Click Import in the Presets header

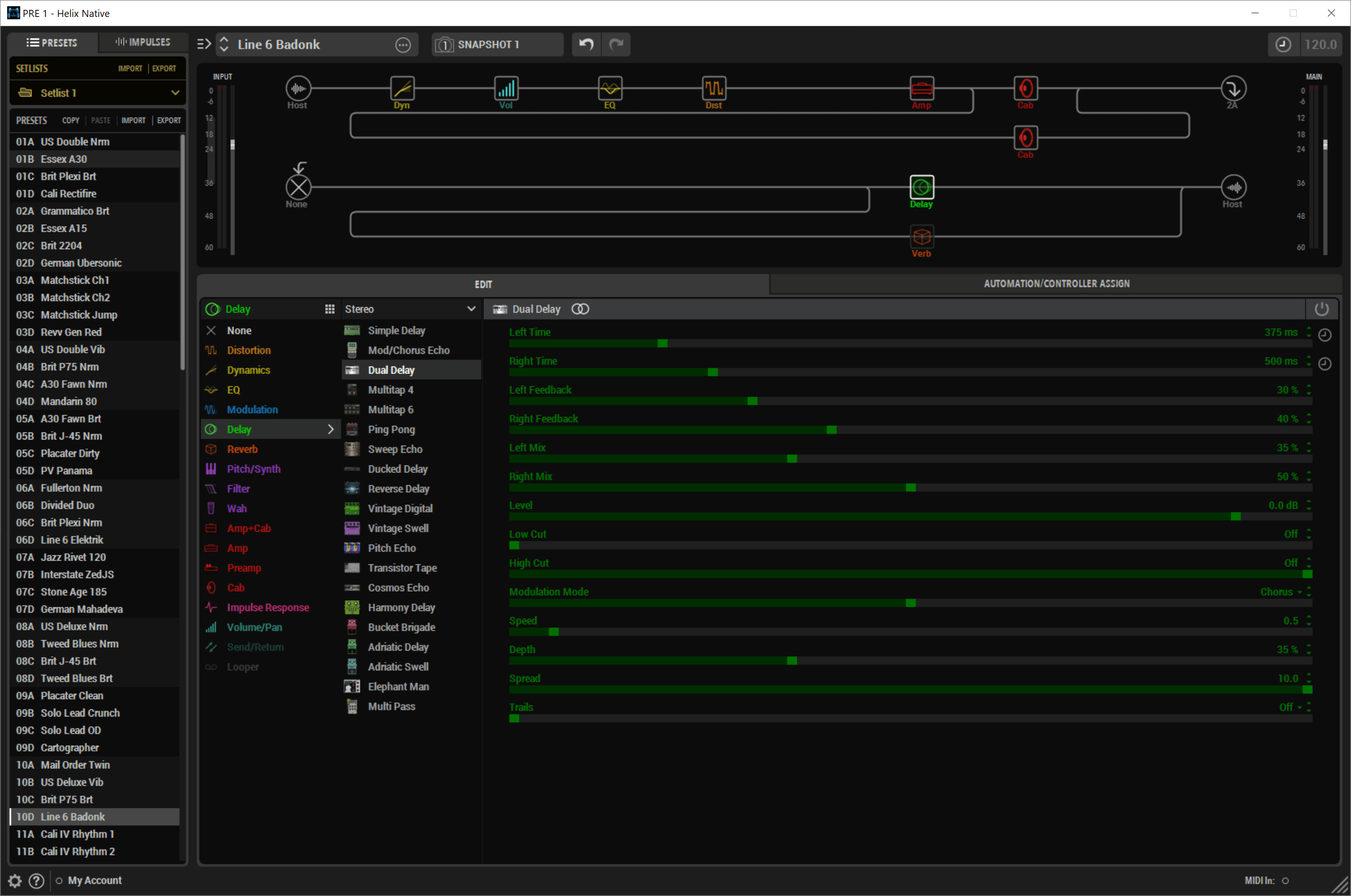point(133,121)
